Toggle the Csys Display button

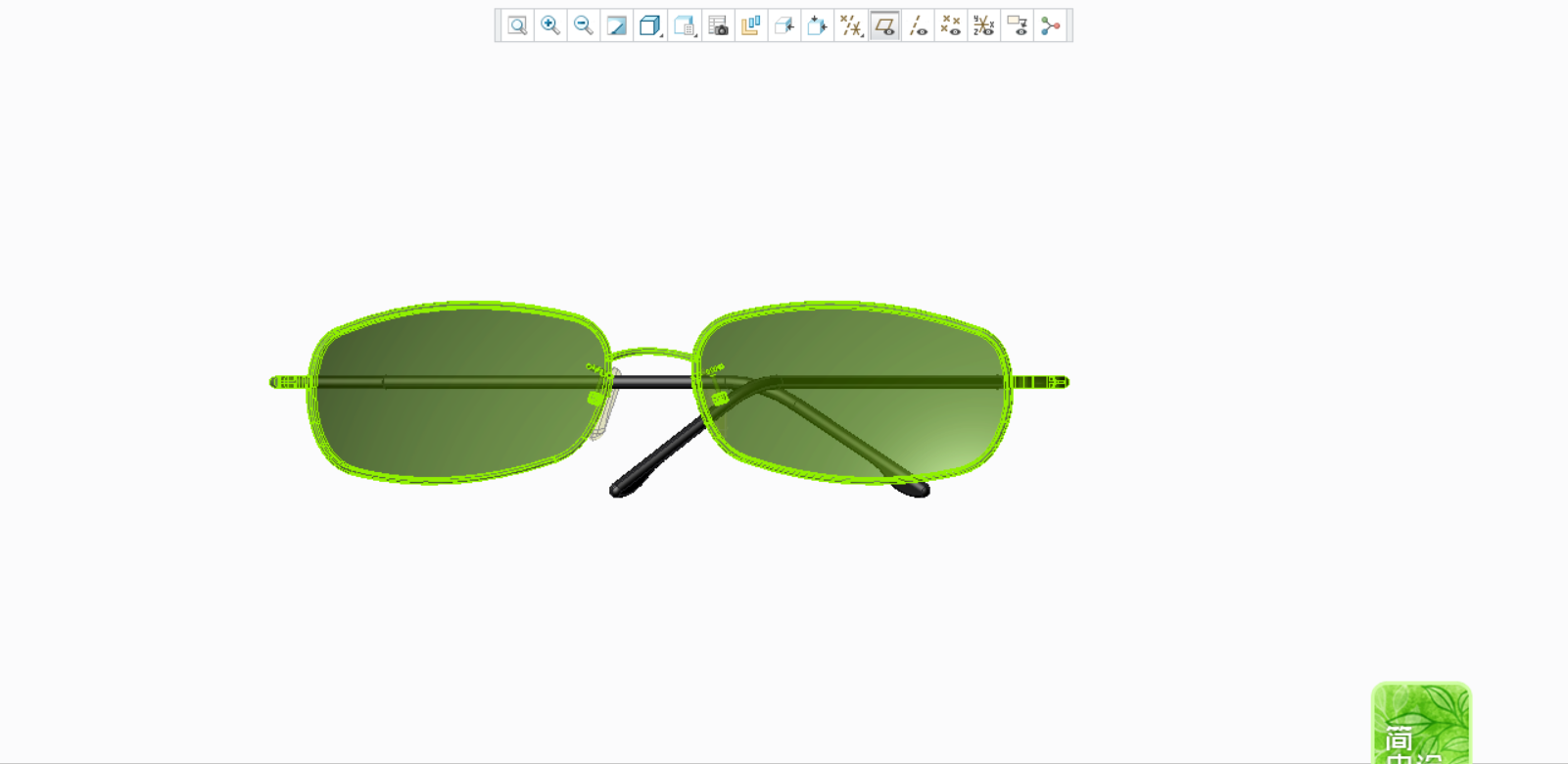[984, 25]
